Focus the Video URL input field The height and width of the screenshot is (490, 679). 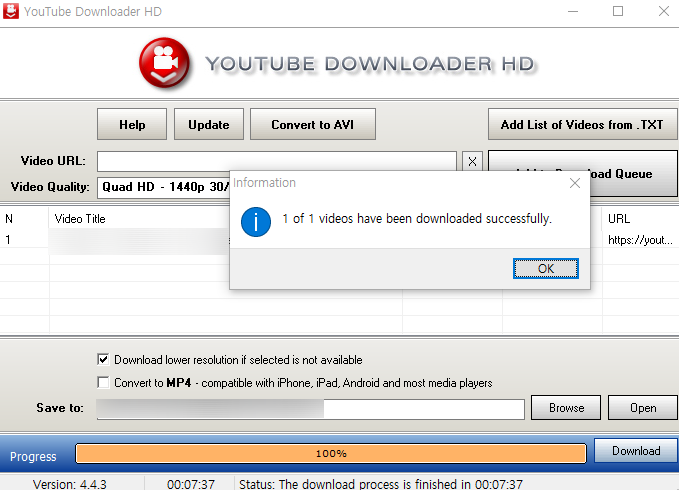(x=277, y=161)
